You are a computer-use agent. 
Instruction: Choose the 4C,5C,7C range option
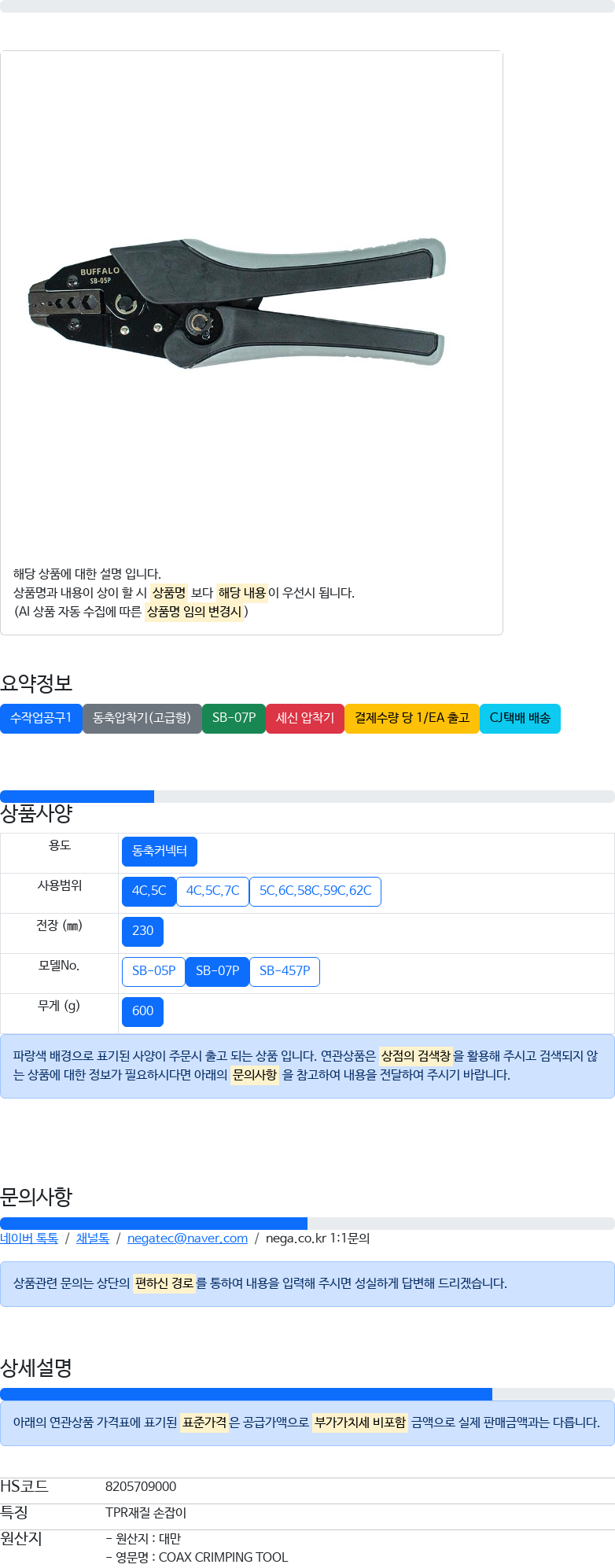212,892
